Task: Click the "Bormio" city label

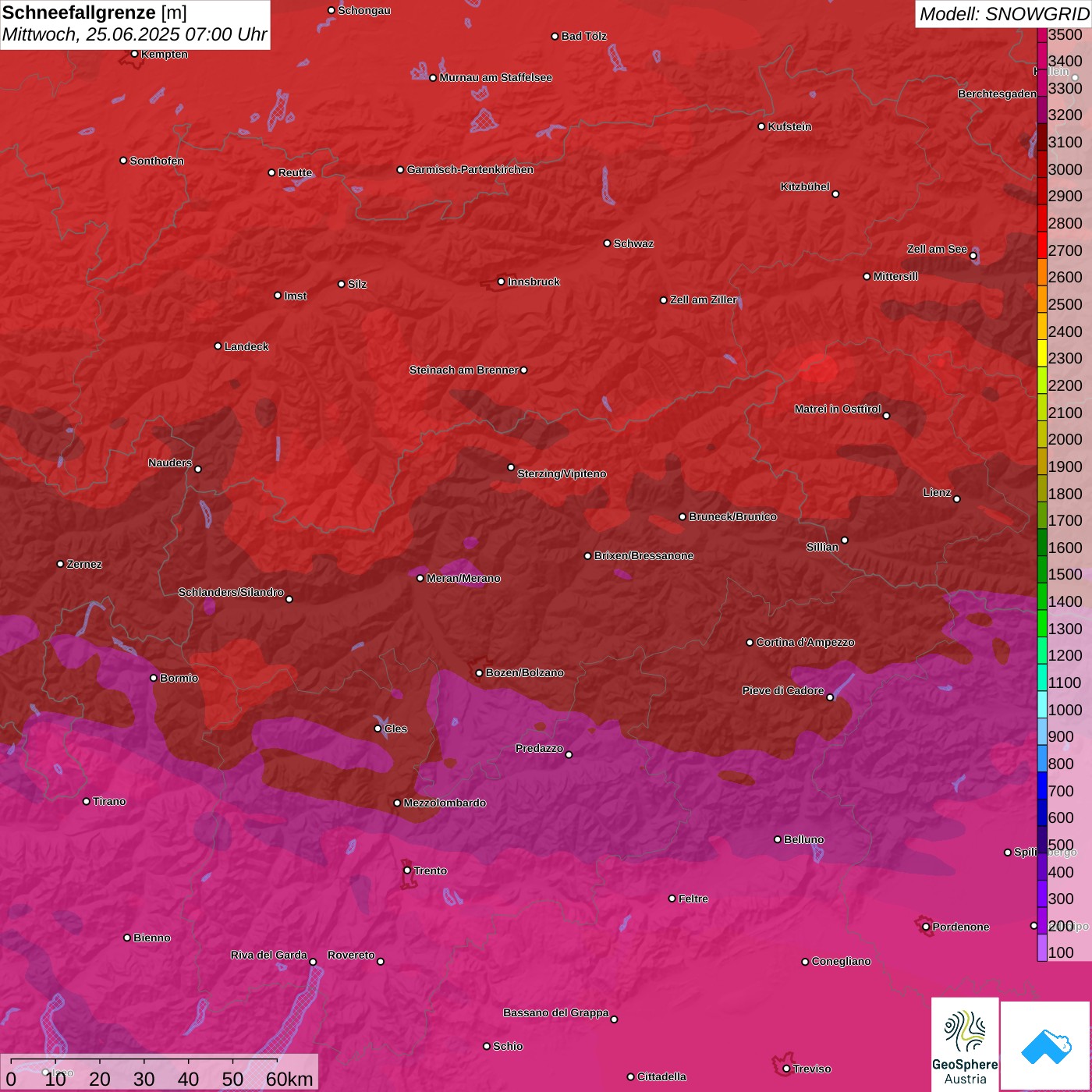Action: pos(179,678)
